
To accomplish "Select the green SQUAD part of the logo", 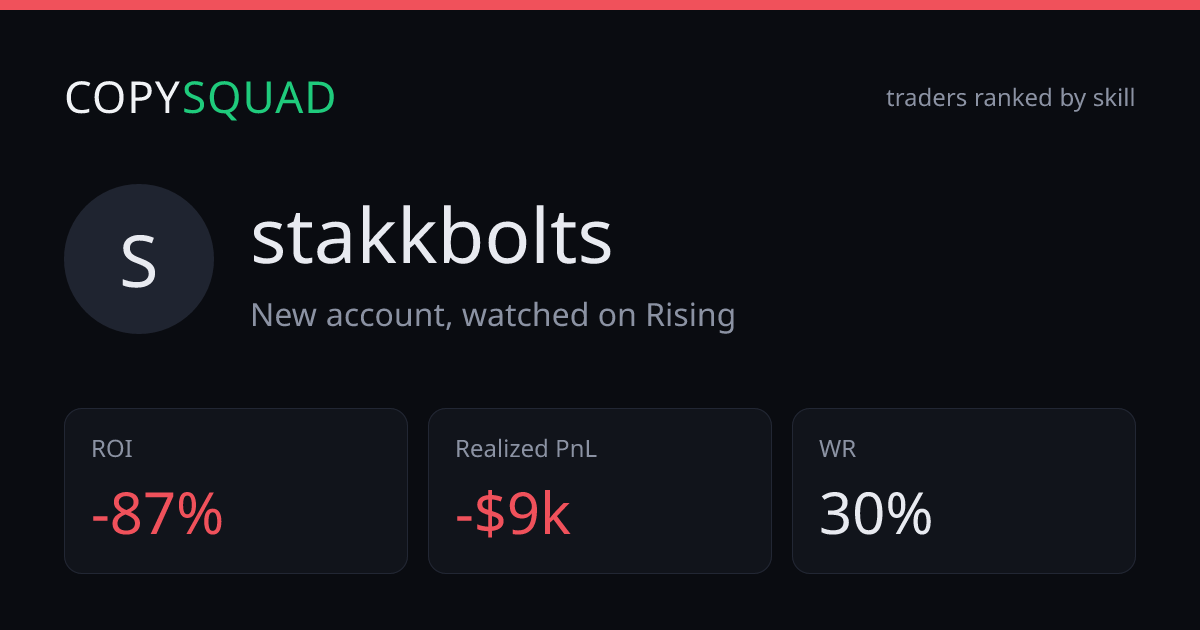I will point(259,98).
